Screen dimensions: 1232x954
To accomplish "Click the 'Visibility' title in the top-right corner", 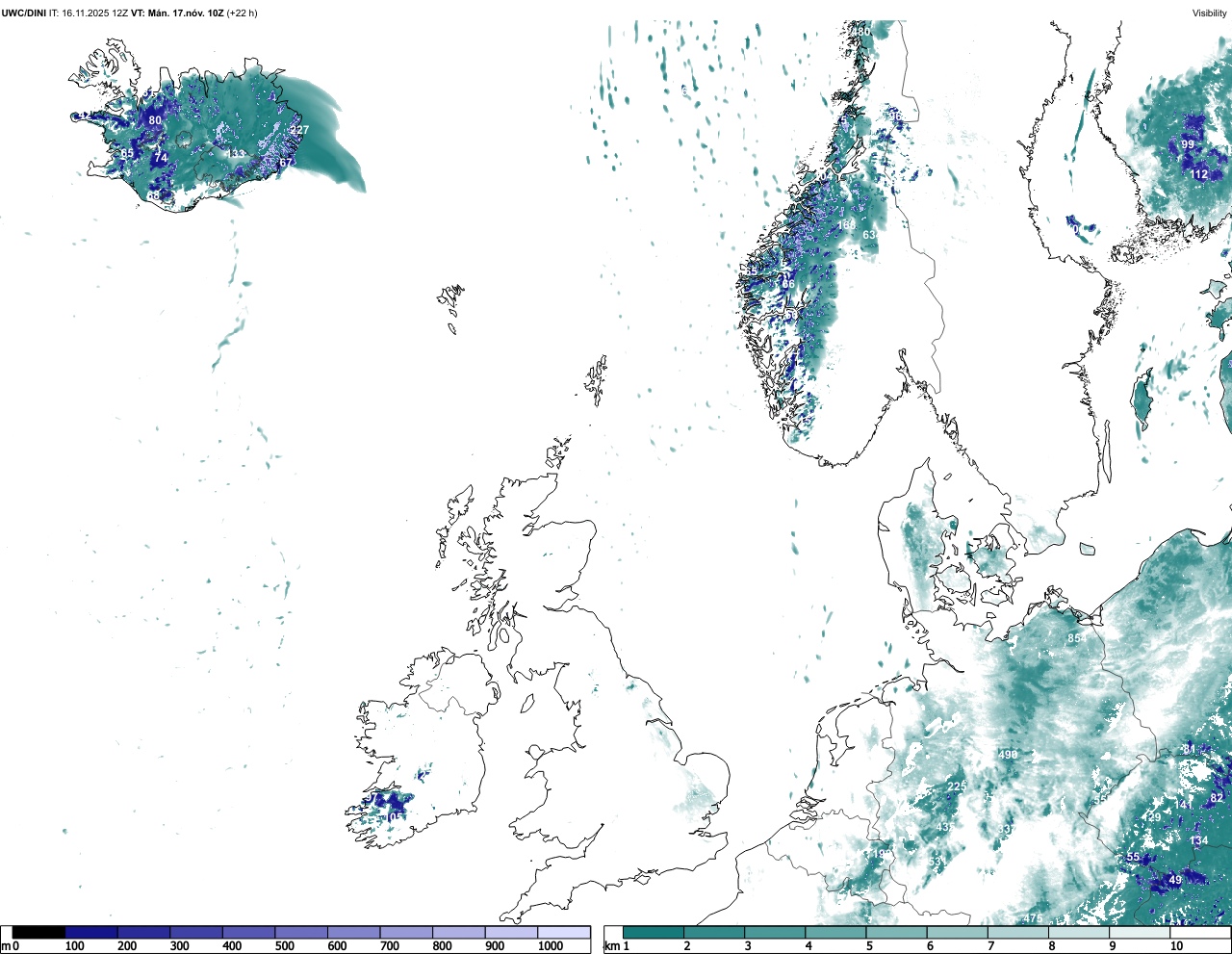I will pyautogui.click(x=1209, y=13).
